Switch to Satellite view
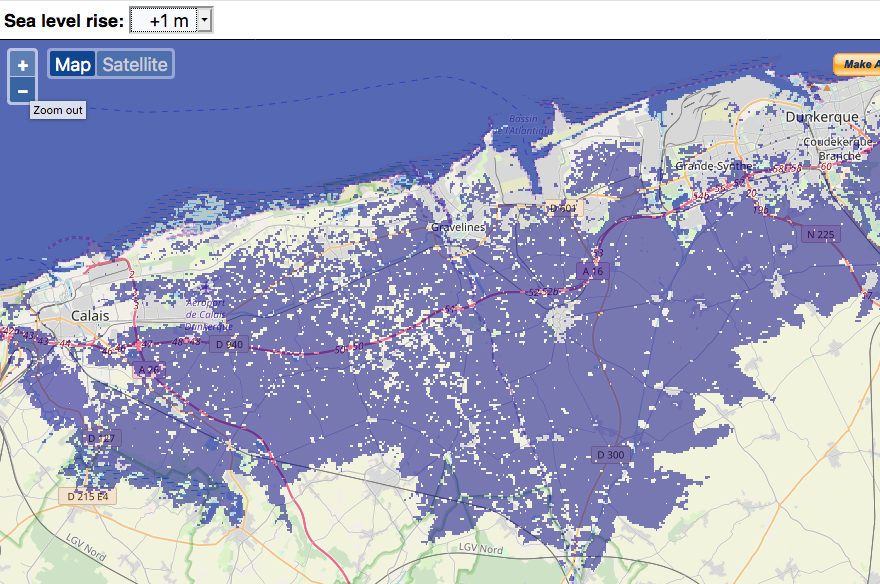 [135, 64]
